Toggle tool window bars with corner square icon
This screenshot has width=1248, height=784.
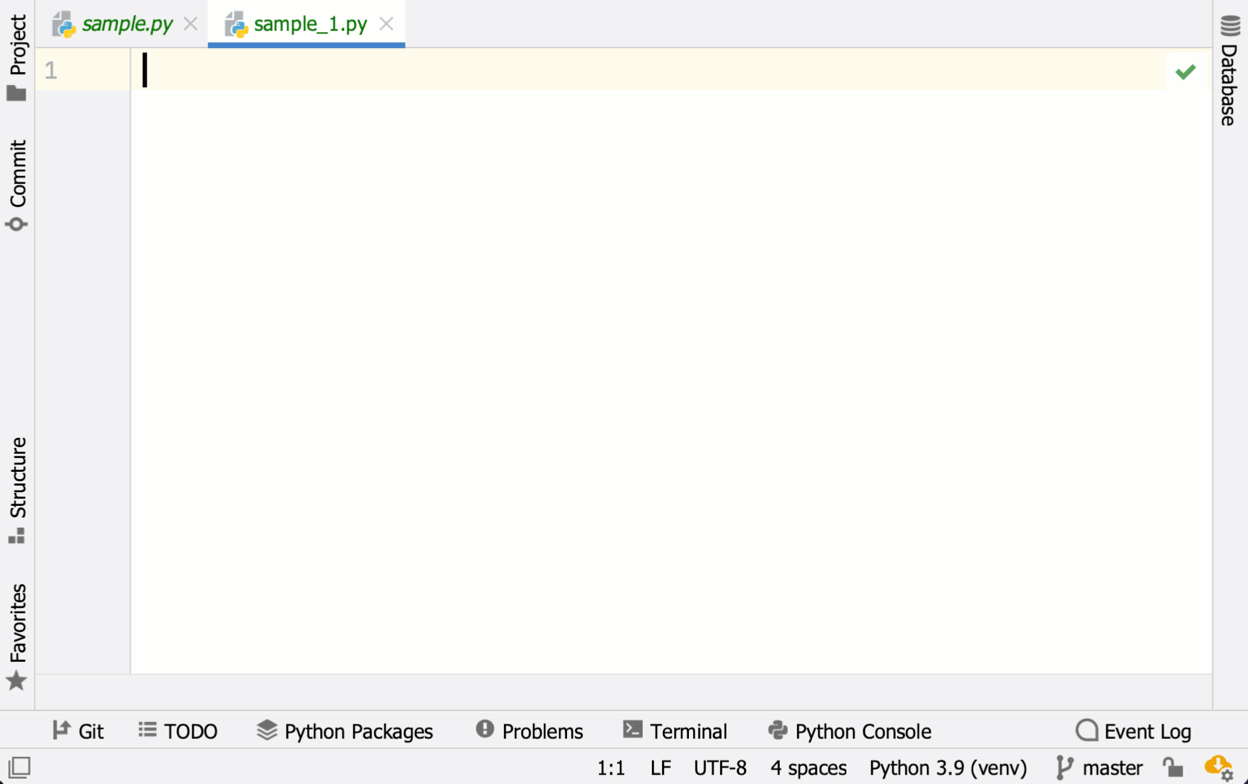(19, 768)
